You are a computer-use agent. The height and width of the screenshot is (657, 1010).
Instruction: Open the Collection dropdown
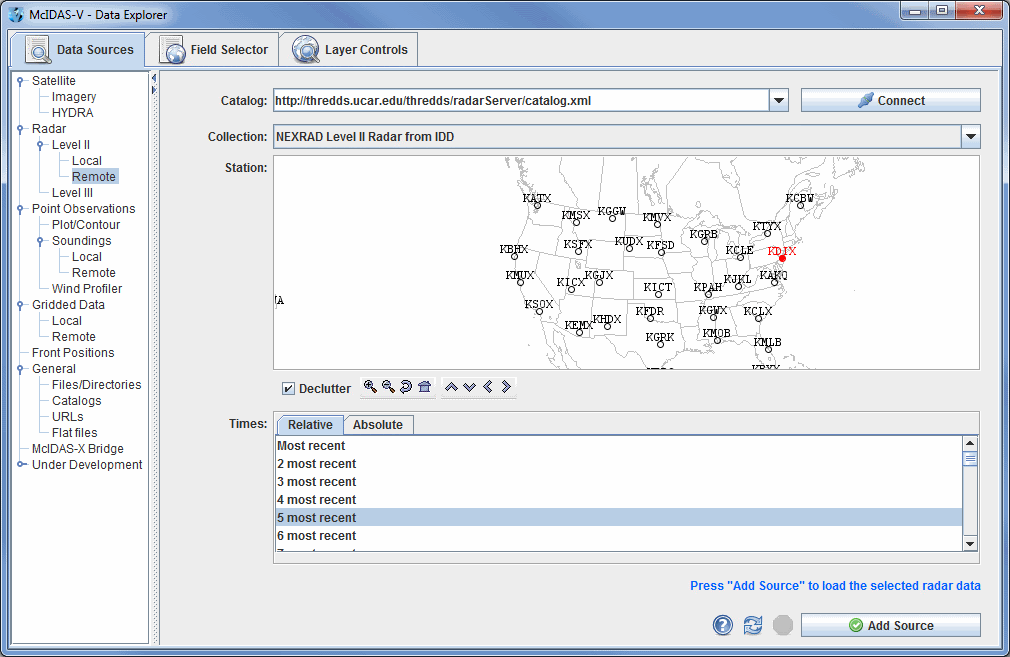(x=971, y=137)
